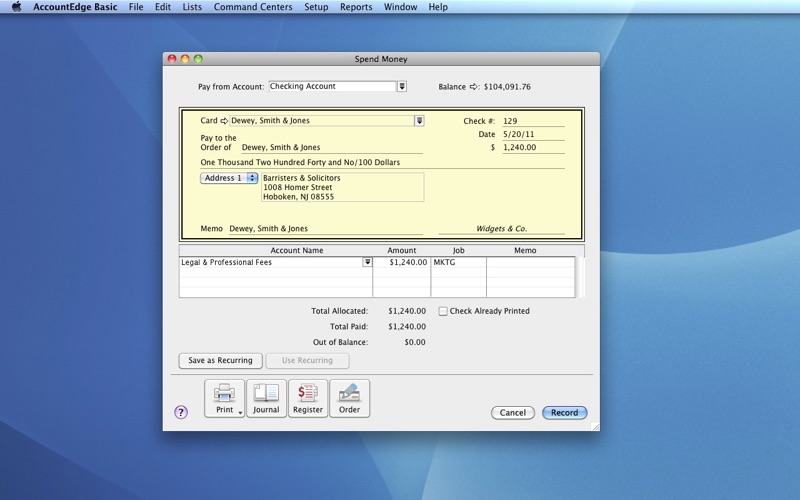This screenshot has width=800, height=500.
Task: Open the Address 1 popup selector
Action: 229,178
